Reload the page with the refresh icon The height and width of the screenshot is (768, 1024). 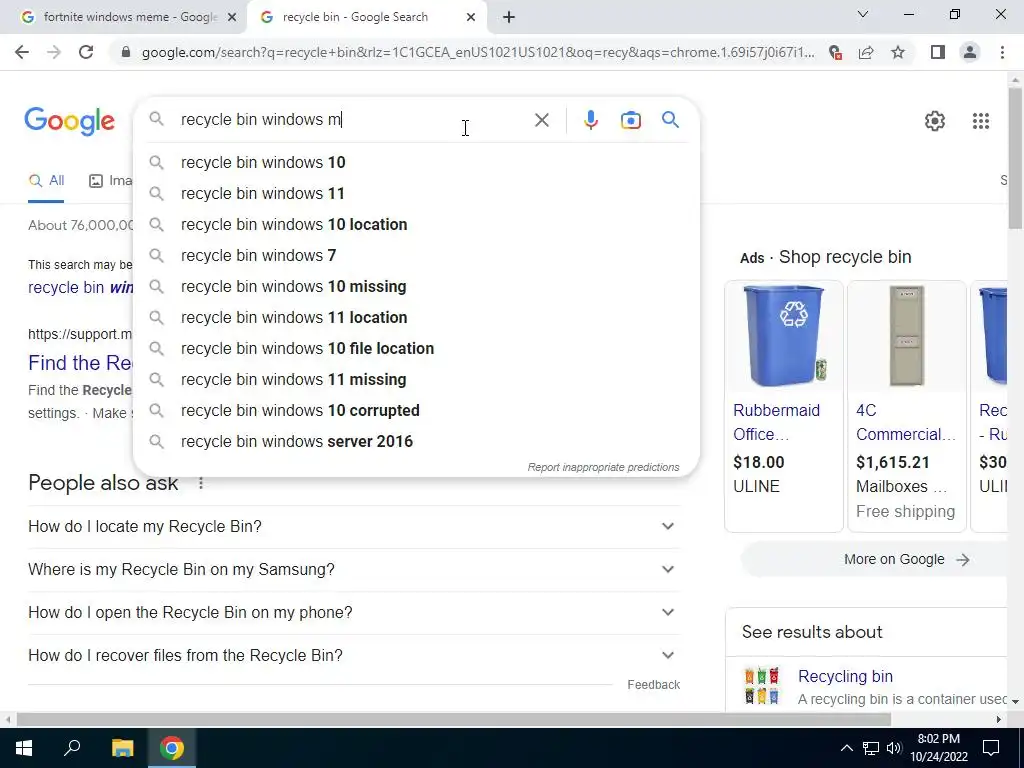click(86, 52)
